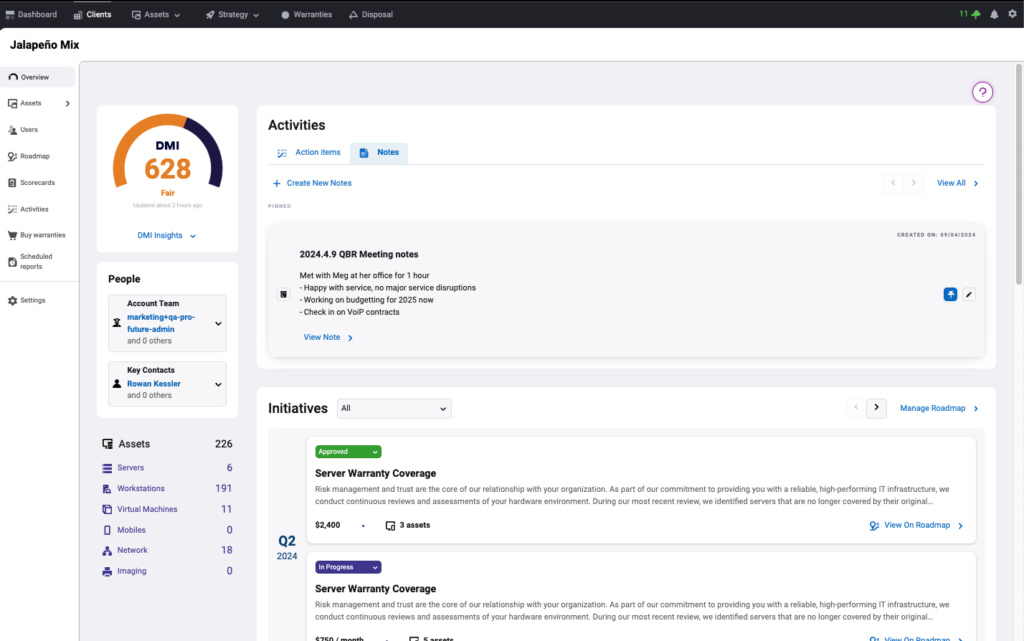
Task: Click the Virtual Machines asset icon
Action: 107,509
